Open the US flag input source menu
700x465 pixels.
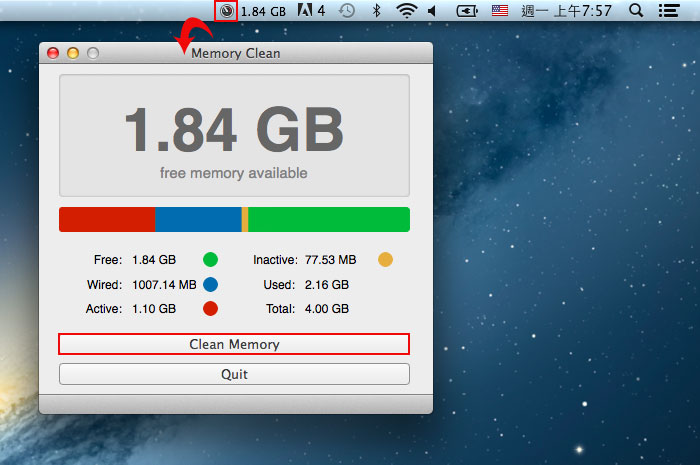[500, 10]
